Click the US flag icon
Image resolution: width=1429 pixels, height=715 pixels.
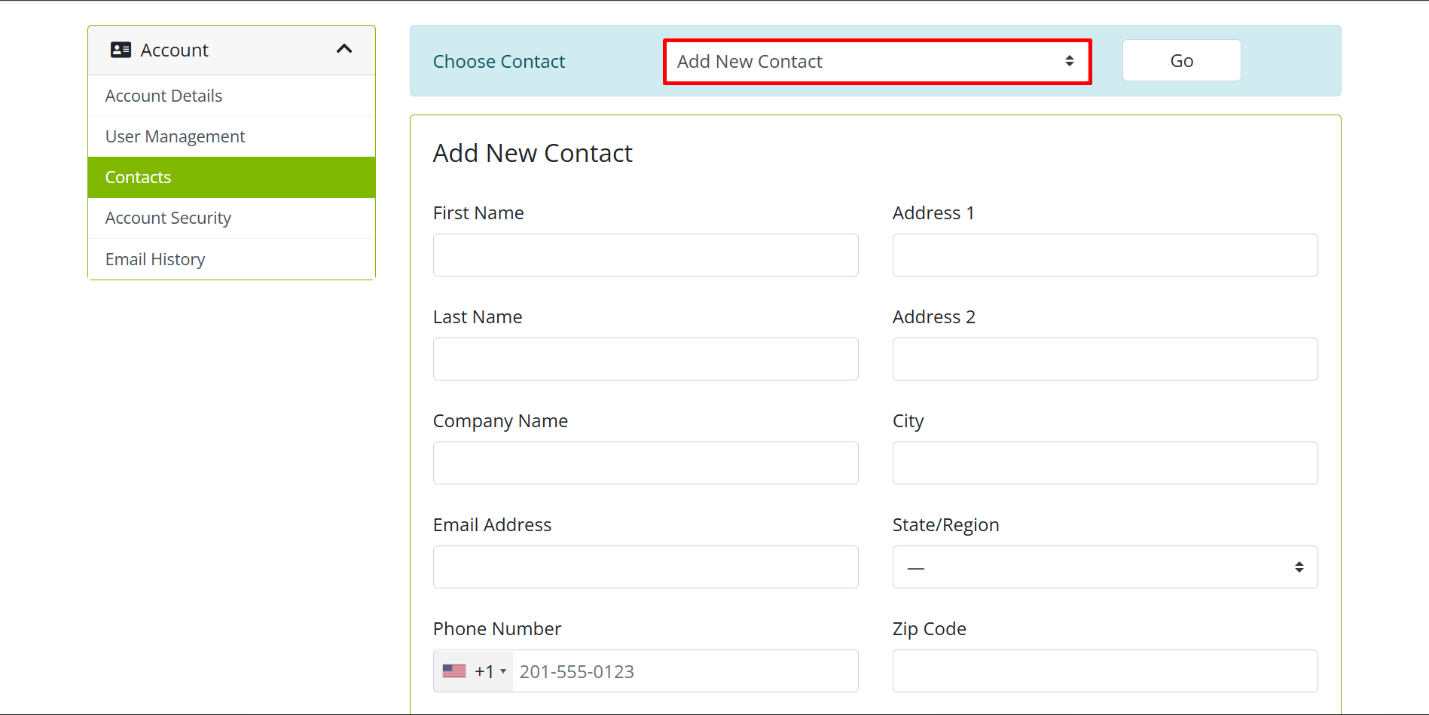454,671
